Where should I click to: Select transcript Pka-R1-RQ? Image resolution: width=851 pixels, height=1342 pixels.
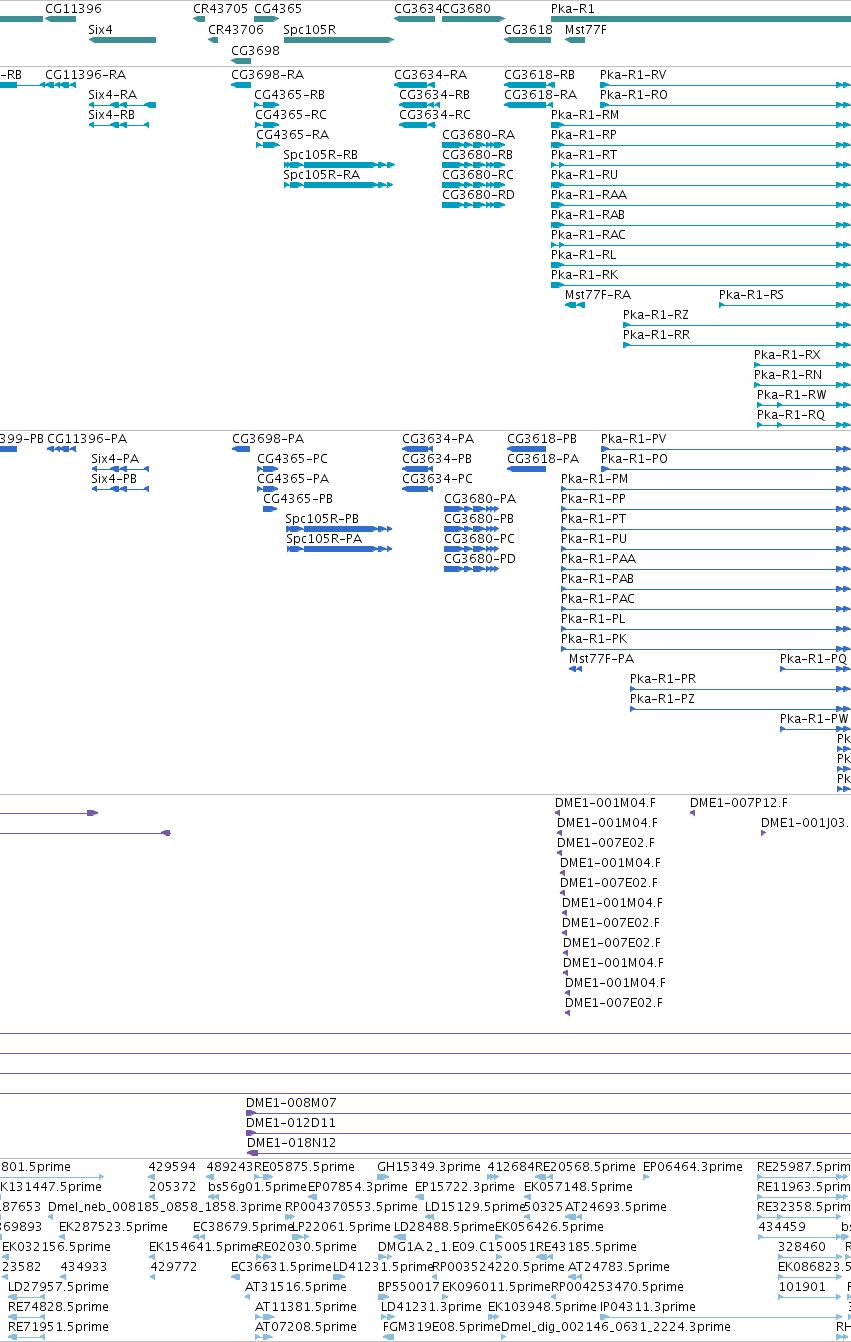pyautogui.click(x=791, y=415)
